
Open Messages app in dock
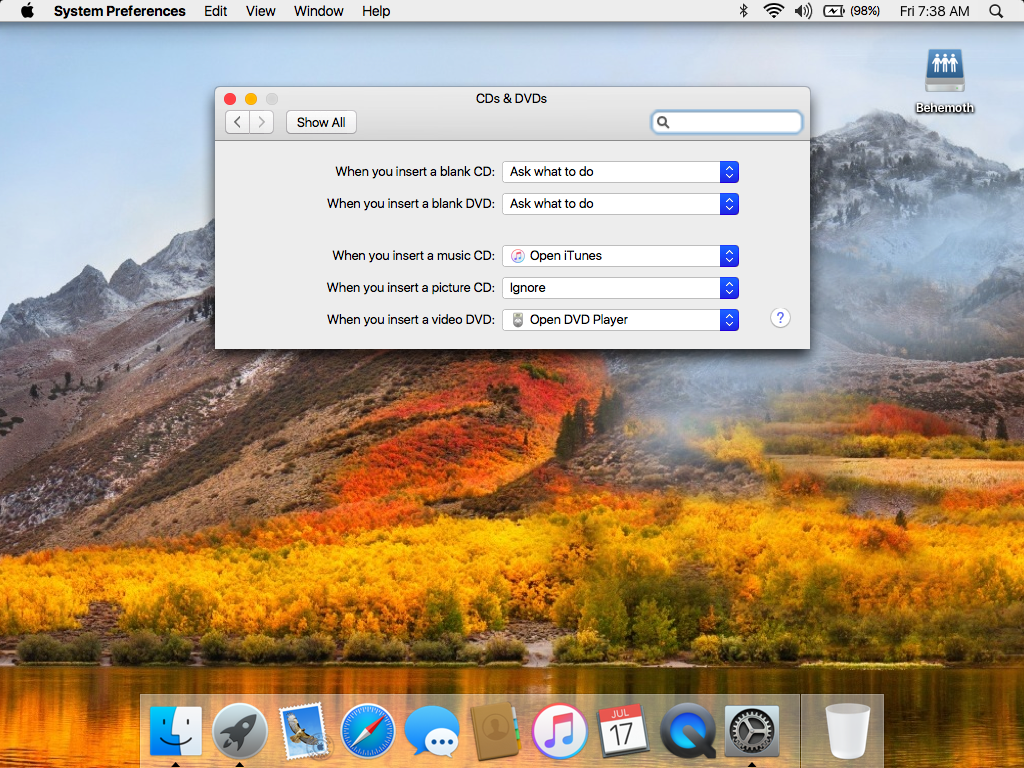(432, 731)
